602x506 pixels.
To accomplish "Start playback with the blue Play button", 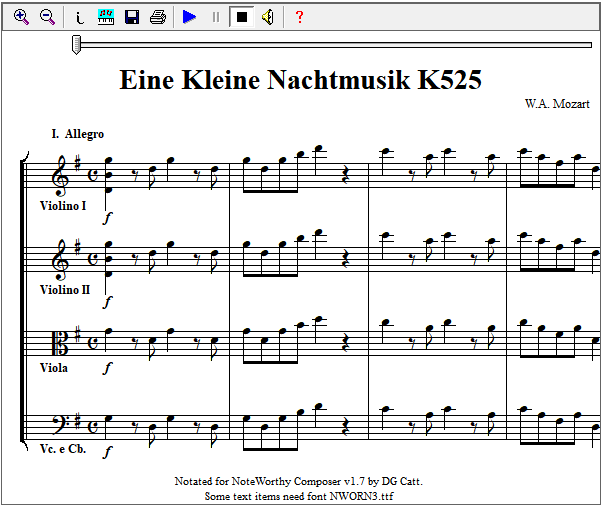I will coord(189,17).
